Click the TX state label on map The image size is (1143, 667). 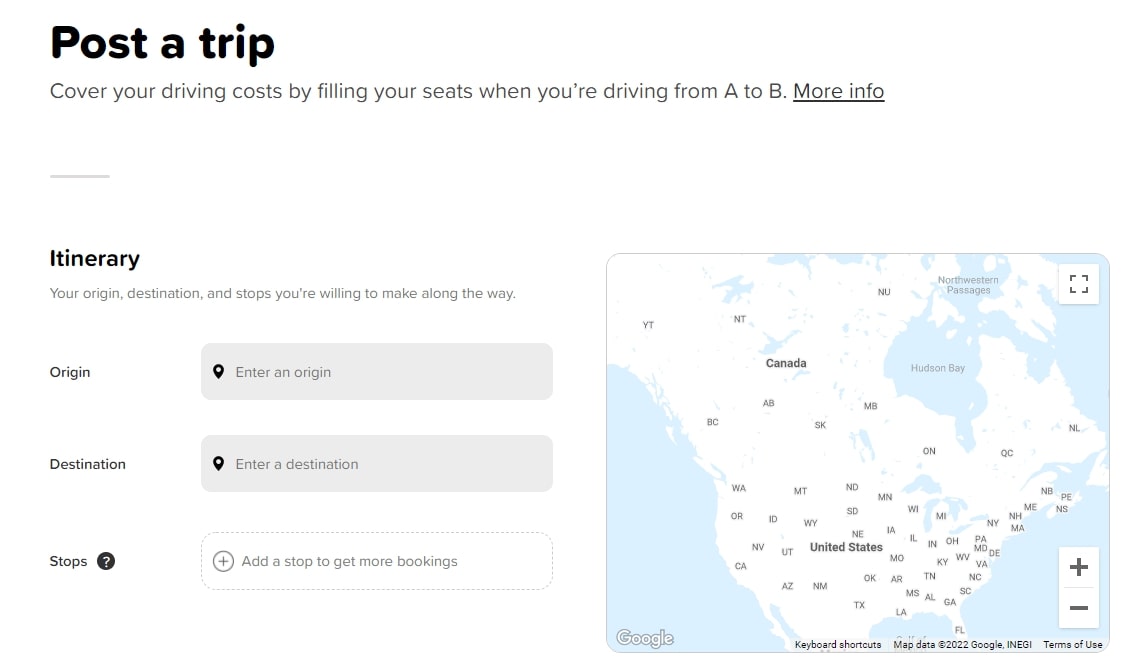click(859, 605)
